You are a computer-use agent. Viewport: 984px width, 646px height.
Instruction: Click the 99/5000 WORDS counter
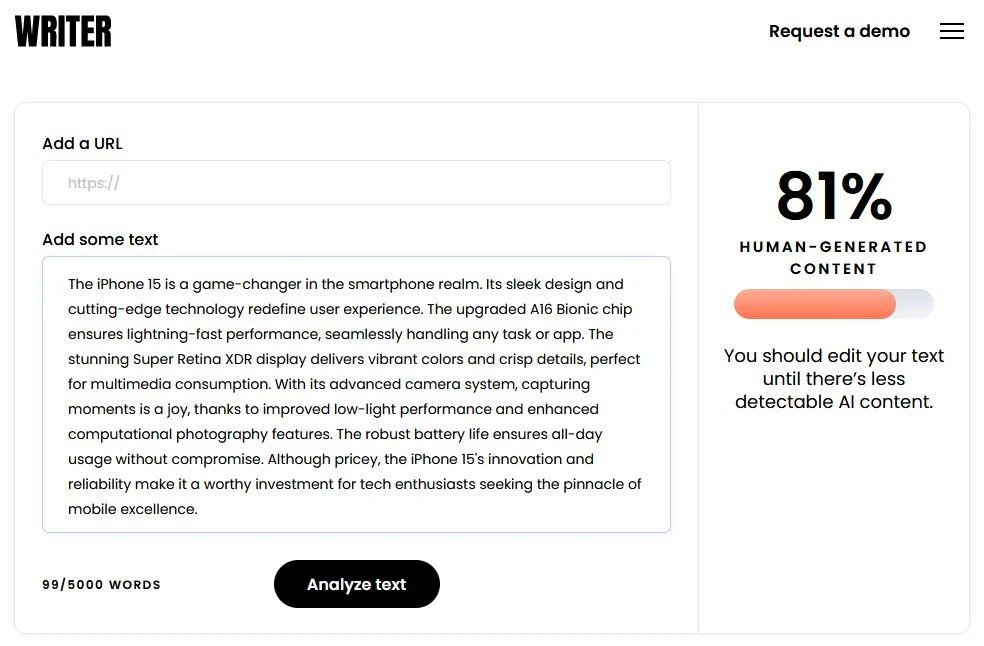[101, 585]
